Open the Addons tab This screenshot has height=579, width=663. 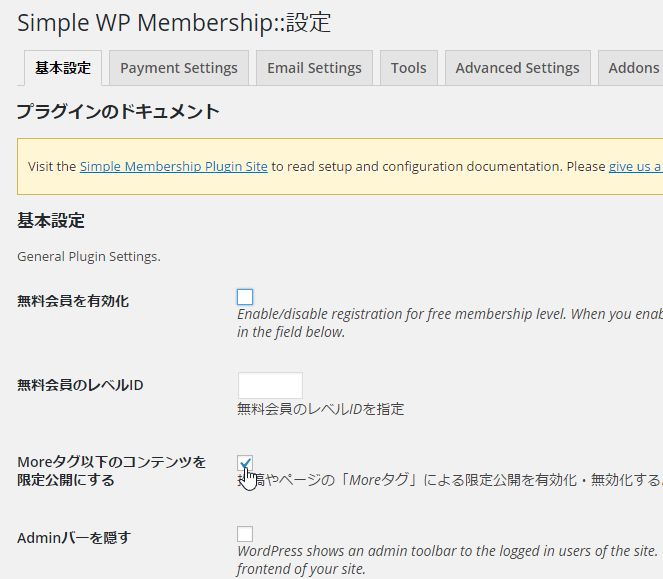pos(633,68)
